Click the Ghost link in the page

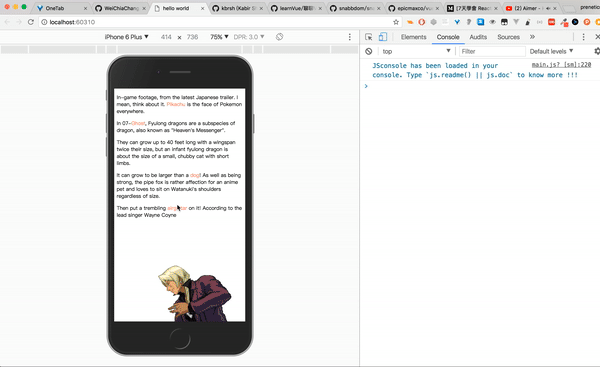tap(138, 123)
